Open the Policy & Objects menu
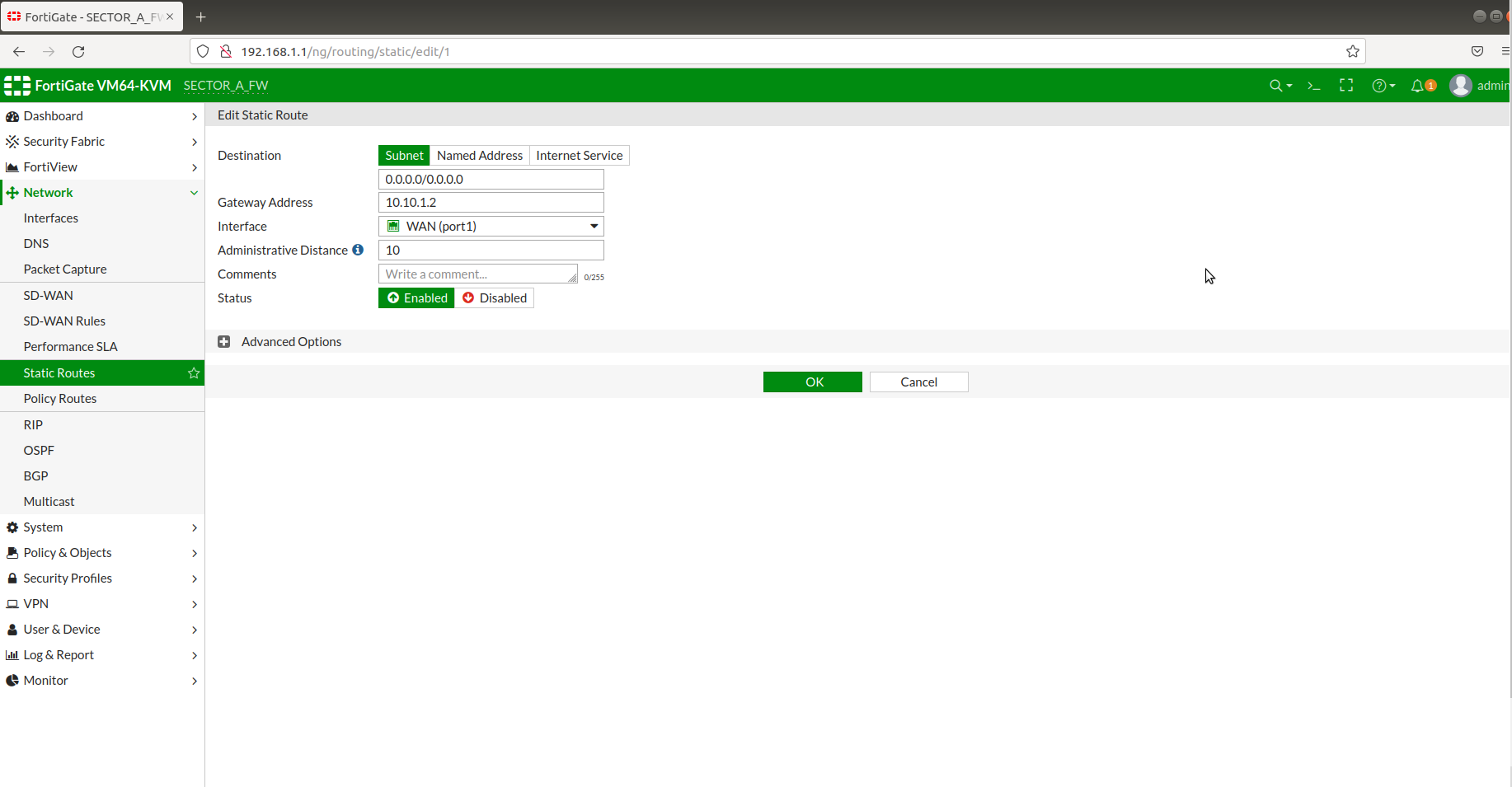Viewport: 1512px width, 787px height. click(66, 552)
